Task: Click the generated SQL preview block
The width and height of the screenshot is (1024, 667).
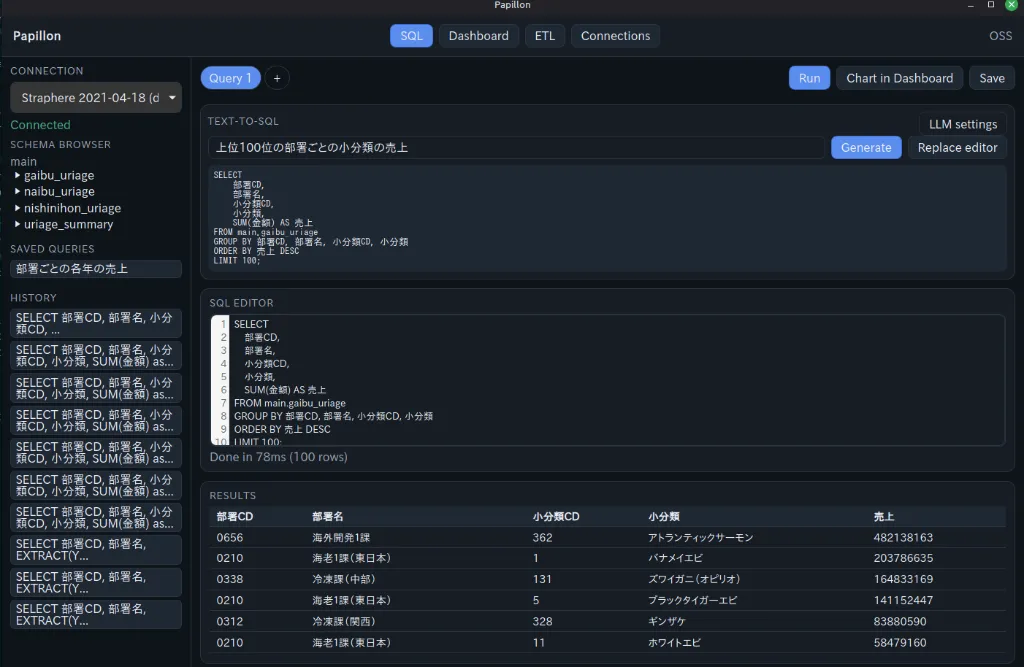Action: 607,218
